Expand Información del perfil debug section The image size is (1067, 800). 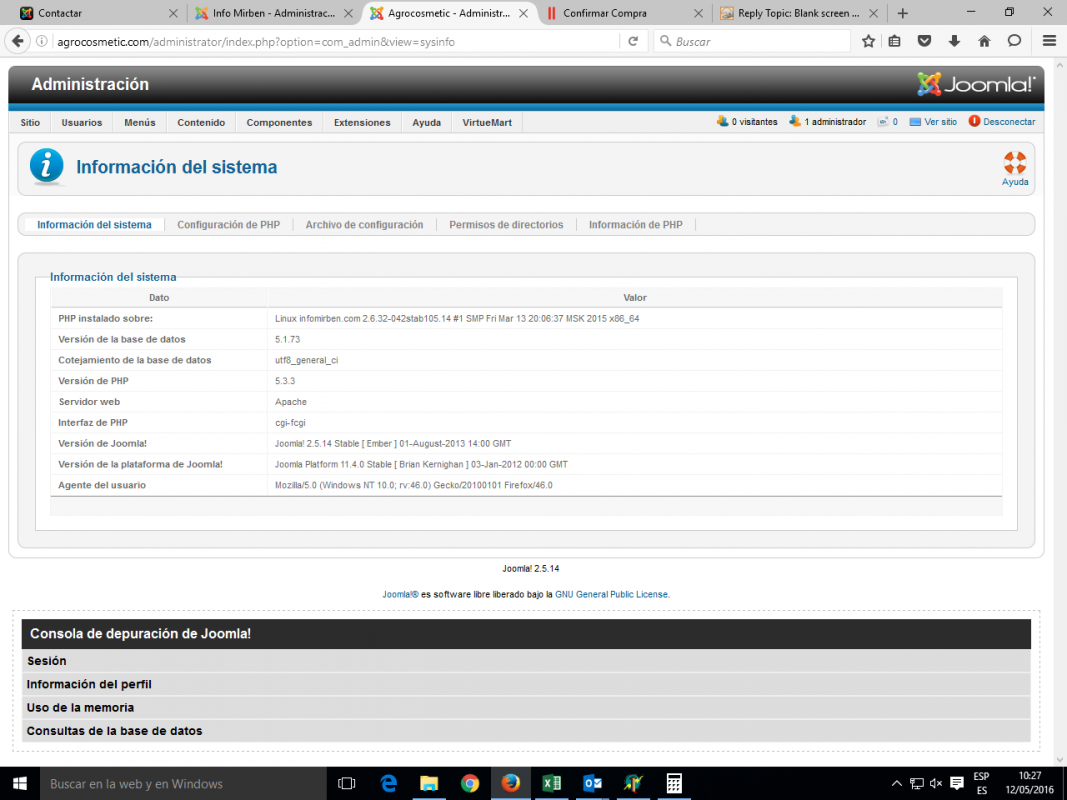pyautogui.click(x=89, y=684)
